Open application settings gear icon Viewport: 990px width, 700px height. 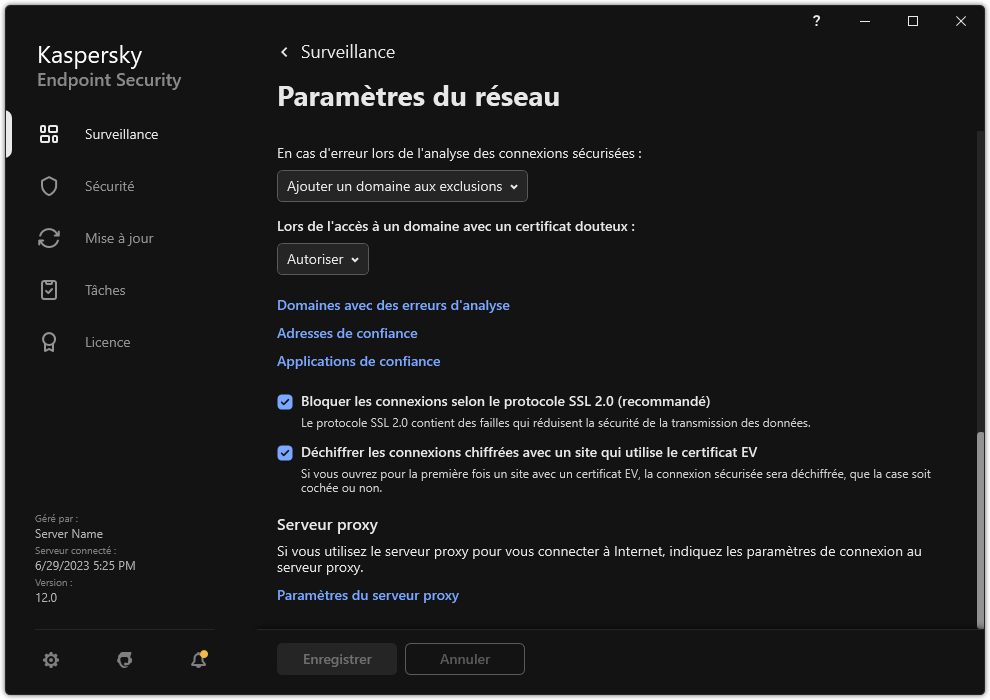click(50, 660)
